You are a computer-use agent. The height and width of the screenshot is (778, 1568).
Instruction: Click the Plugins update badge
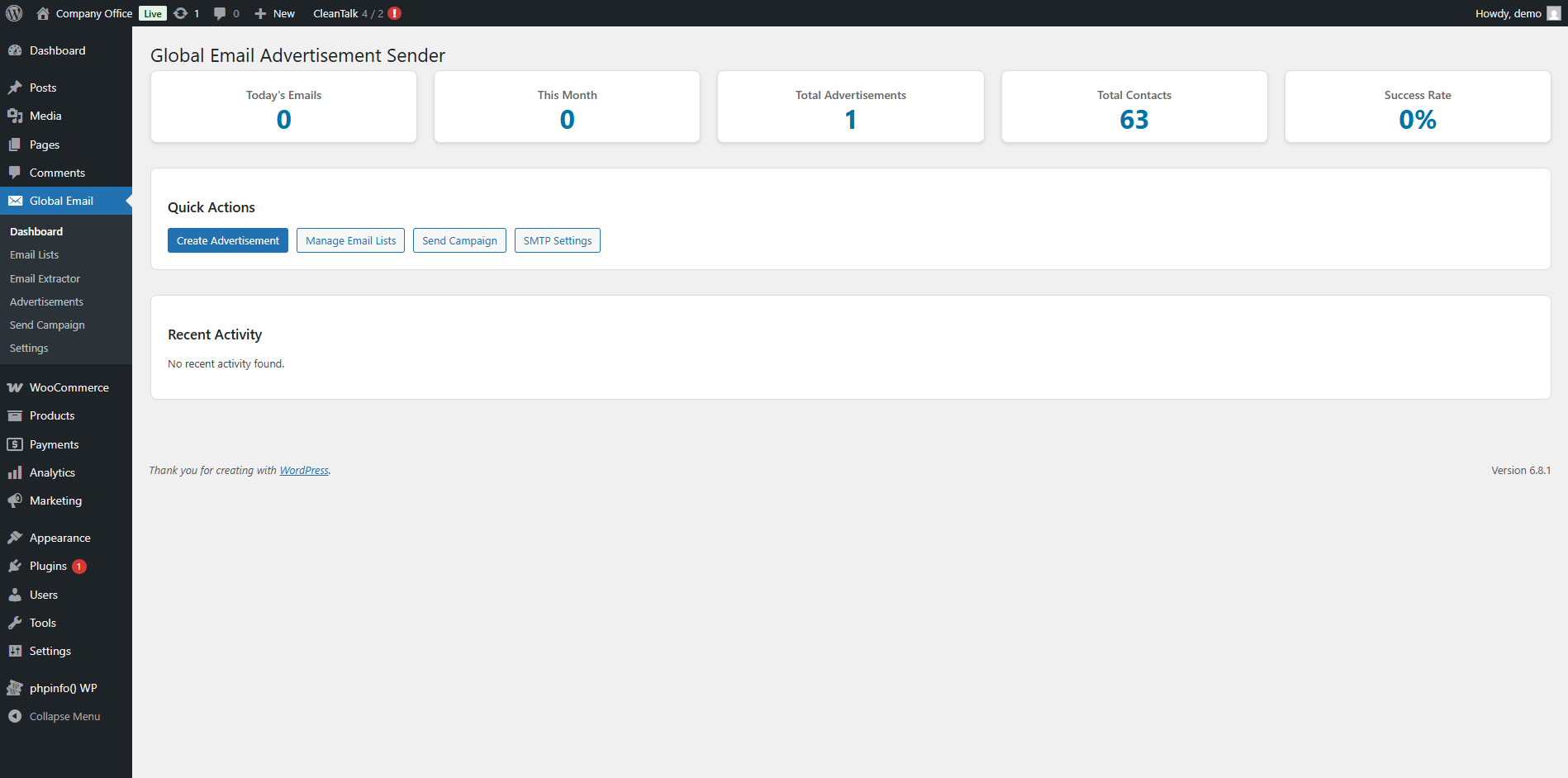(79, 567)
